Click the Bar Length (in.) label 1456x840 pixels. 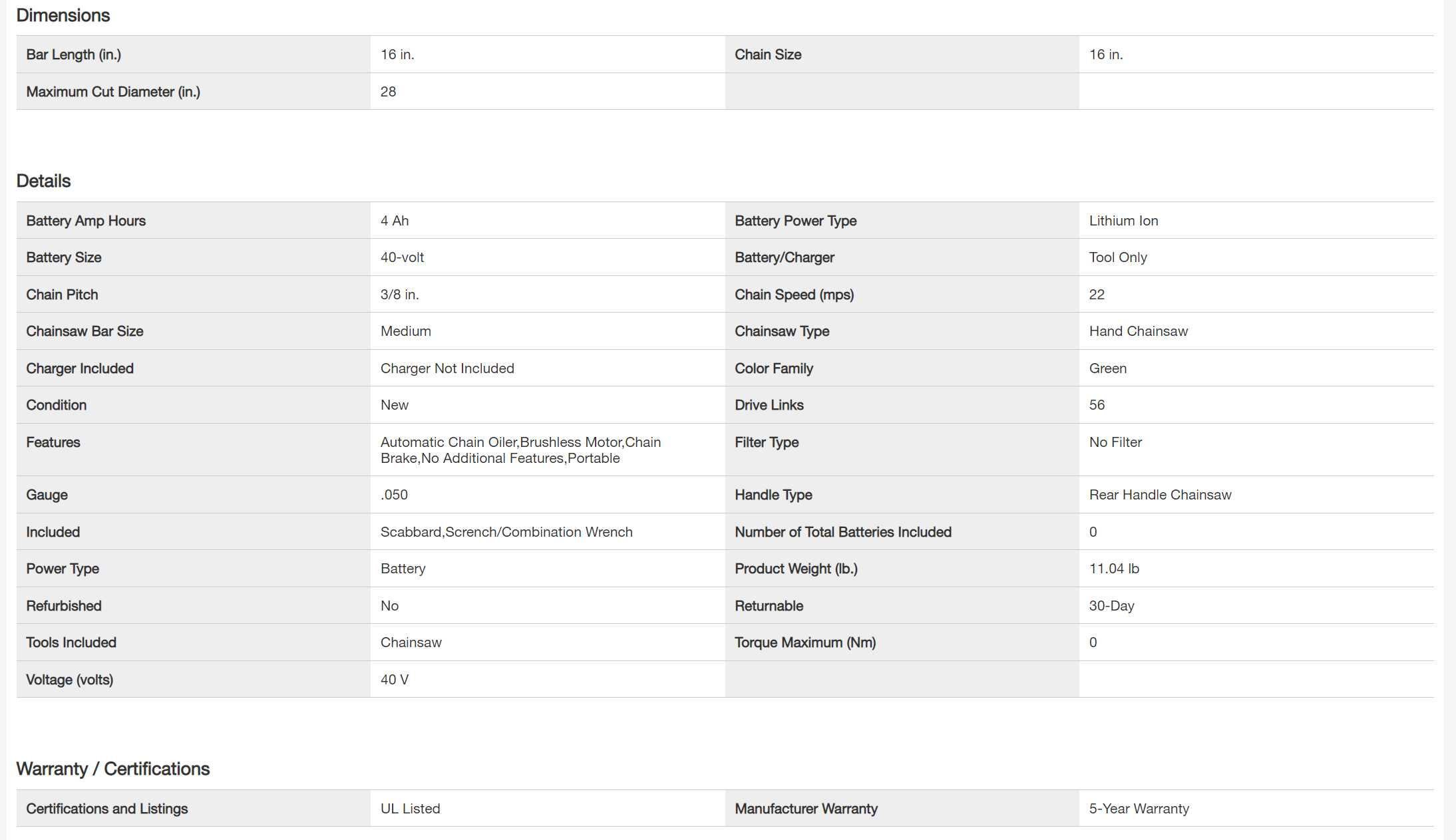(73, 55)
